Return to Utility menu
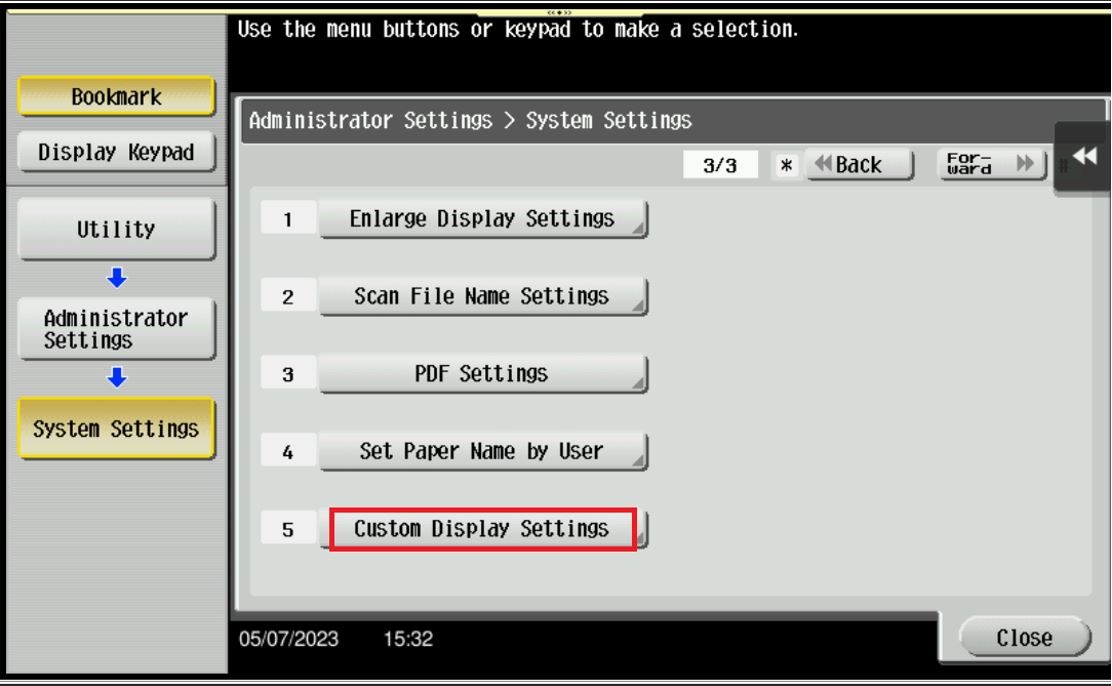The image size is (1112, 686). [x=116, y=229]
